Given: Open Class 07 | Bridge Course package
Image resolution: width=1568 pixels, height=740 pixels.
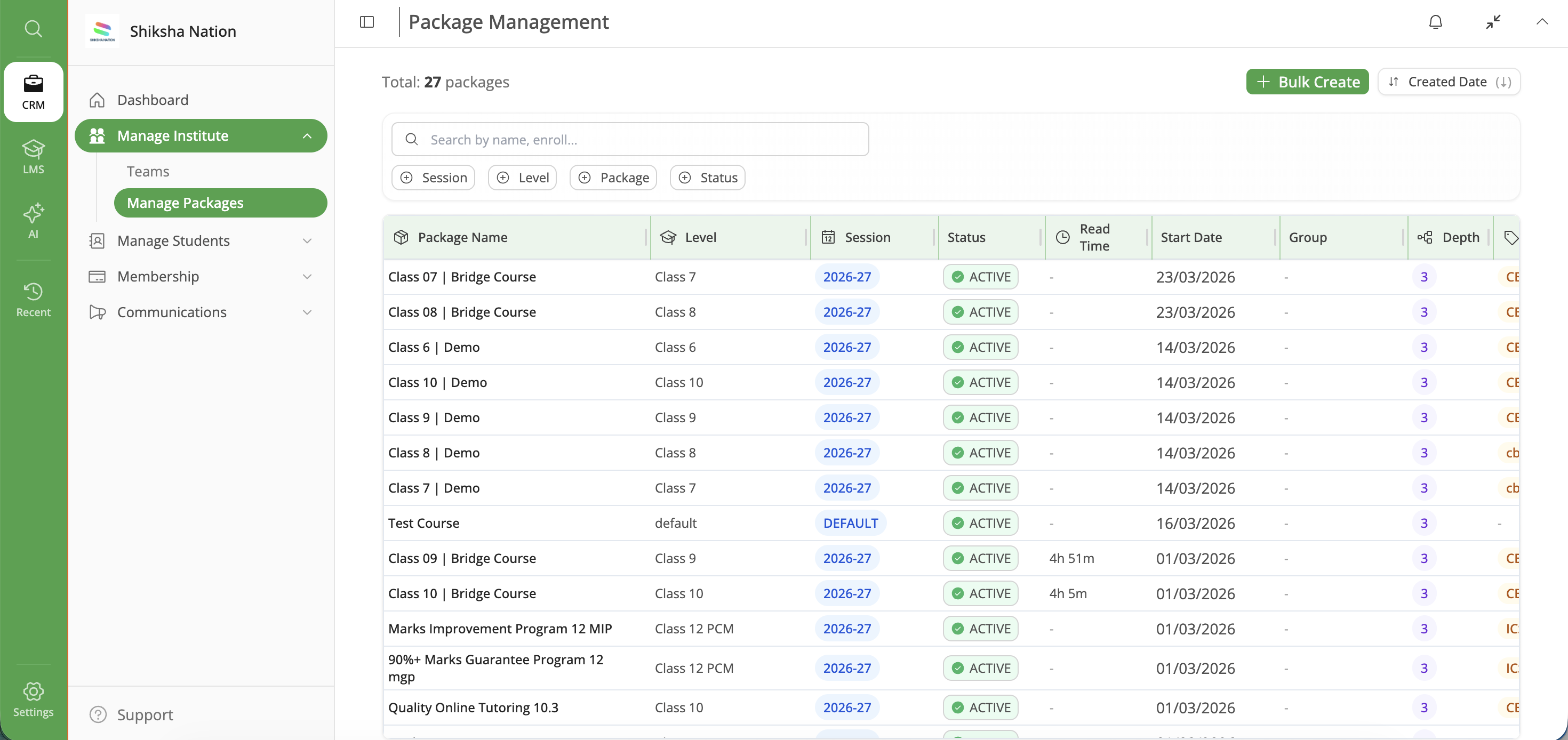Looking at the screenshot, I should coord(462,277).
